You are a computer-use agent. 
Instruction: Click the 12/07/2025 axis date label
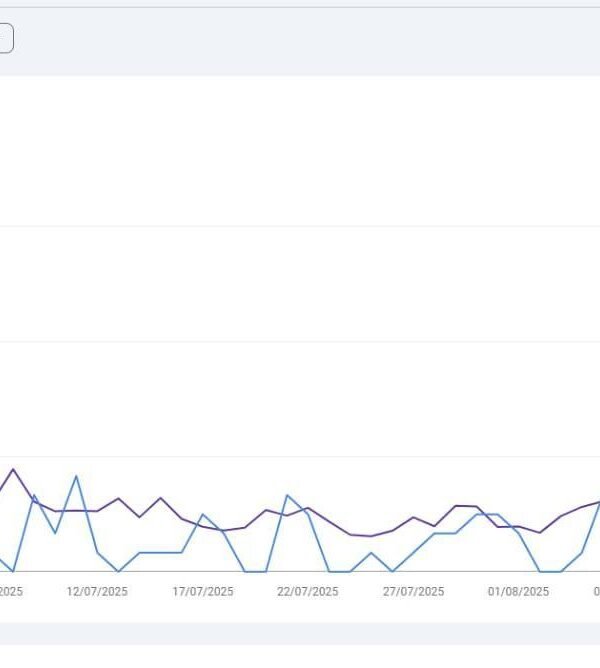[97, 592]
